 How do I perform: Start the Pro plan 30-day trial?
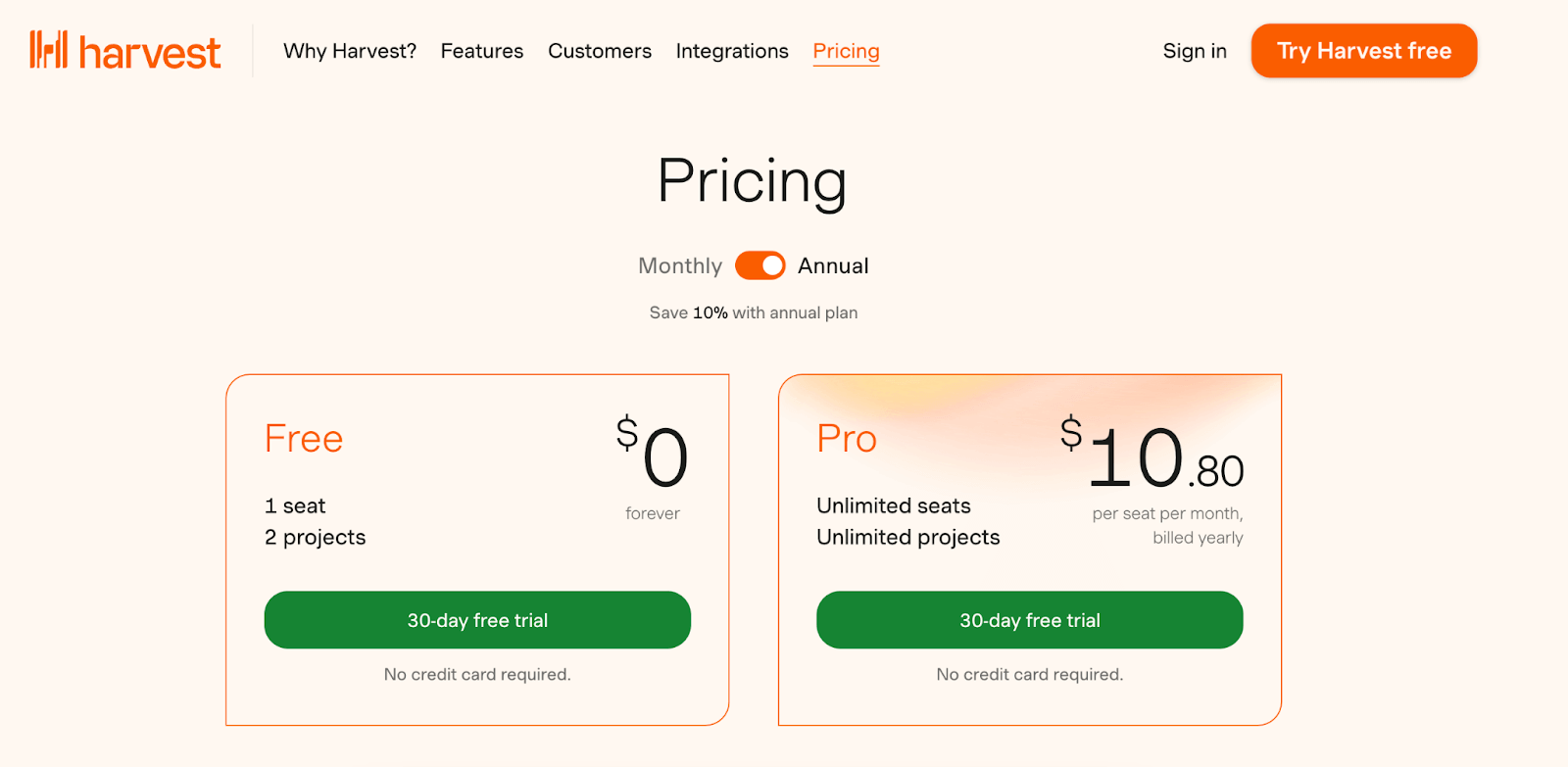point(1029,620)
